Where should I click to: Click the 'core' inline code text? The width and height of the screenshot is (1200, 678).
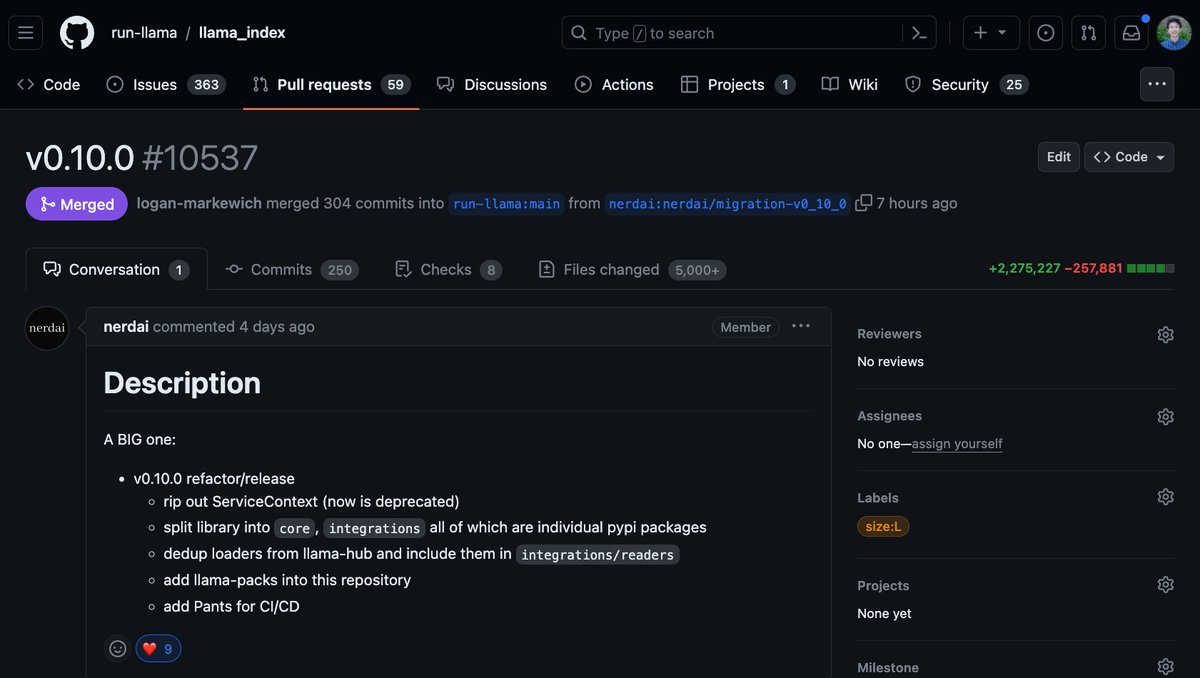(x=295, y=528)
